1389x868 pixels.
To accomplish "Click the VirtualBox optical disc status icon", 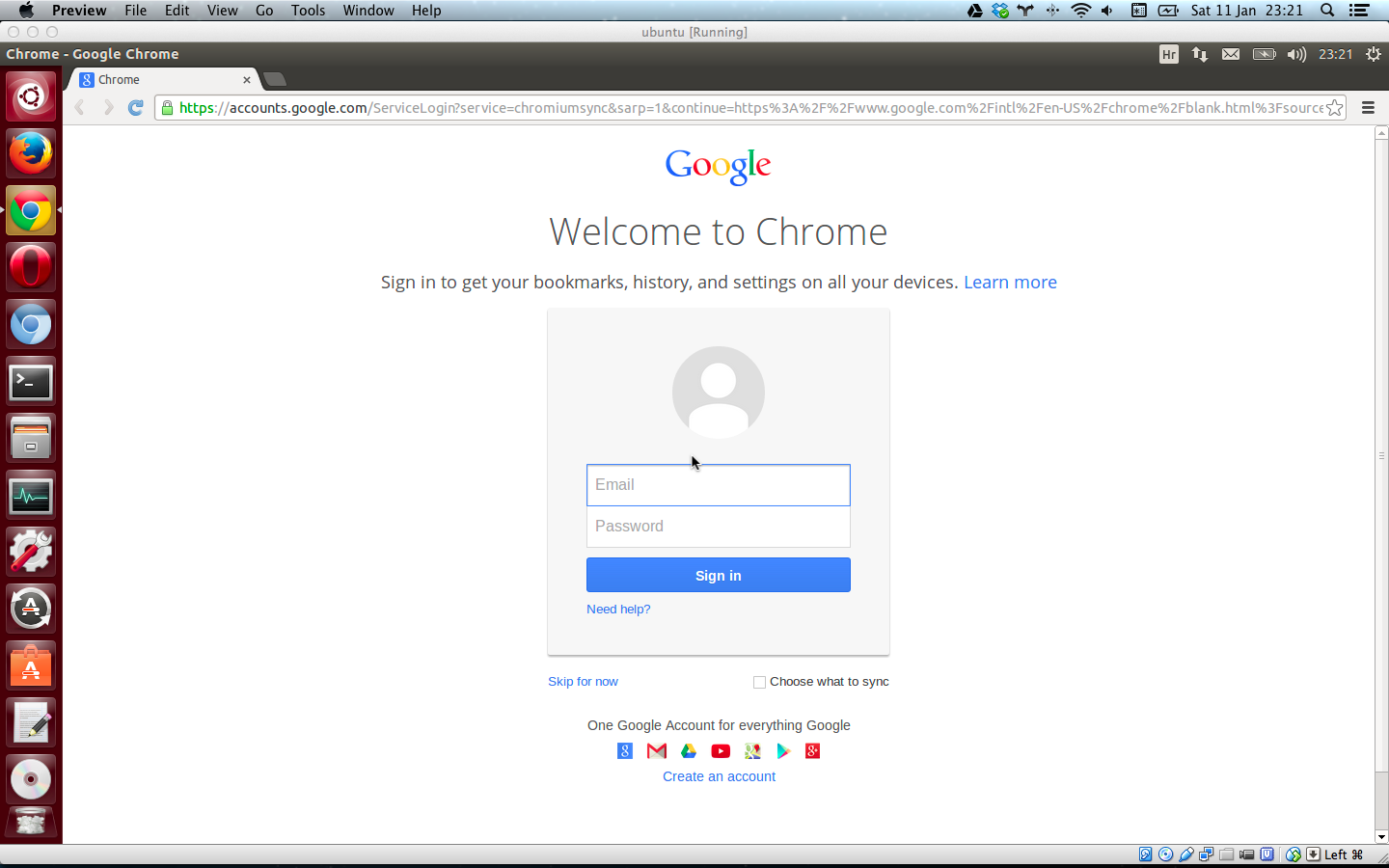I will tap(1165, 854).
